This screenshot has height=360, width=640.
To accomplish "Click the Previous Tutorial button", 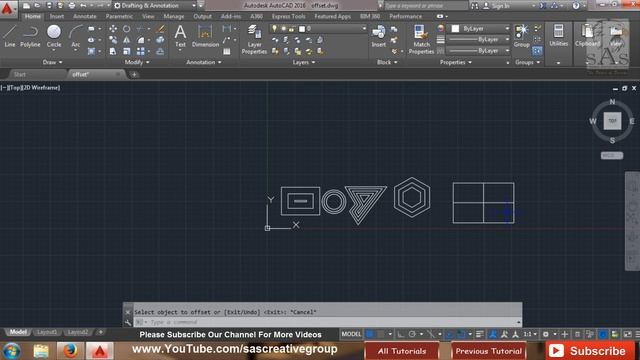I will click(489, 351).
